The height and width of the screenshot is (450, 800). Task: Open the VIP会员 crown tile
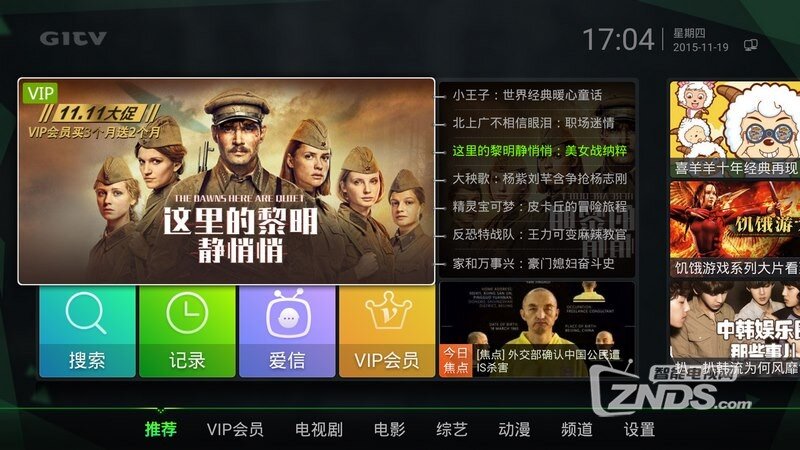click(x=387, y=332)
